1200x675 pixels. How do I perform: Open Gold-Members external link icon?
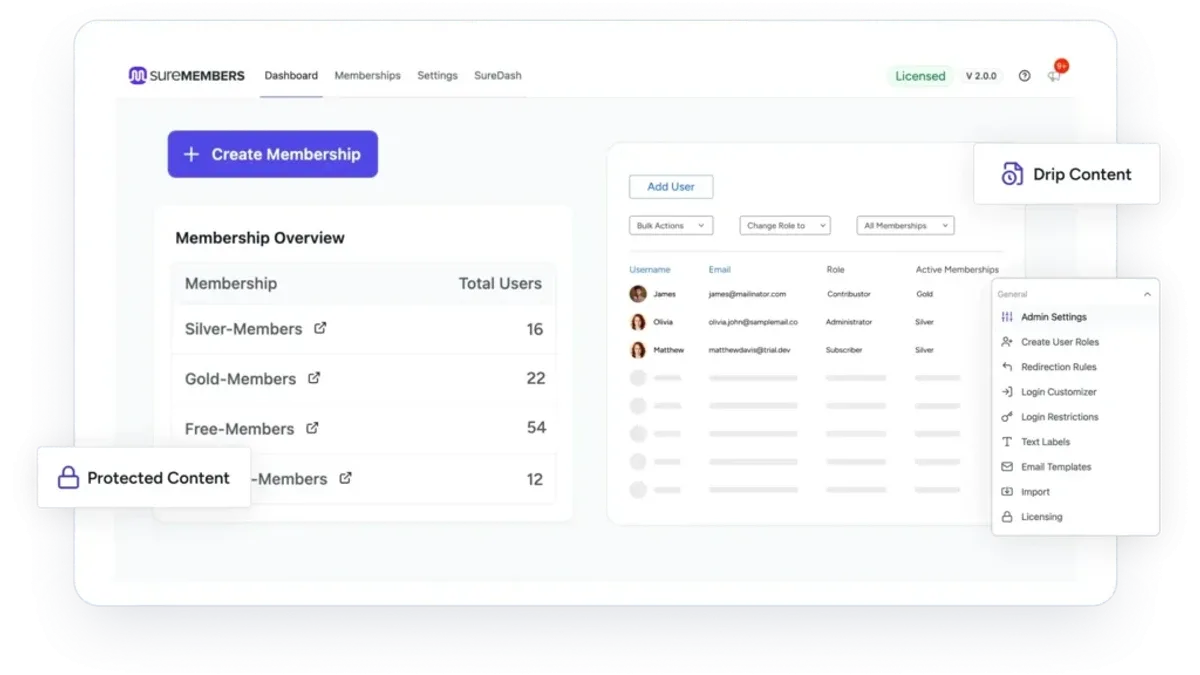[x=314, y=378]
